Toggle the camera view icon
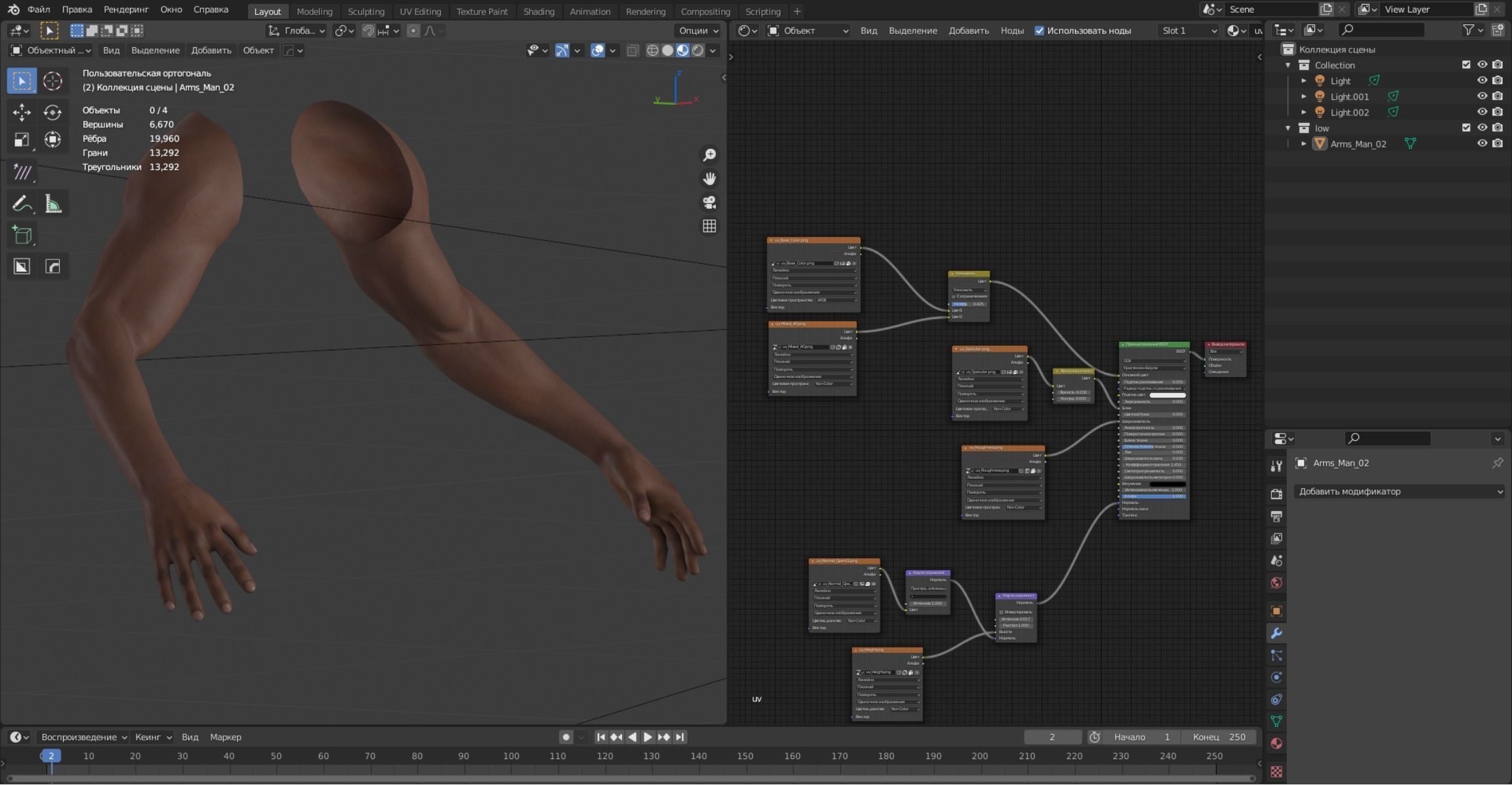Image resolution: width=1512 pixels, height=786 pixels. (x=709, y=202)
